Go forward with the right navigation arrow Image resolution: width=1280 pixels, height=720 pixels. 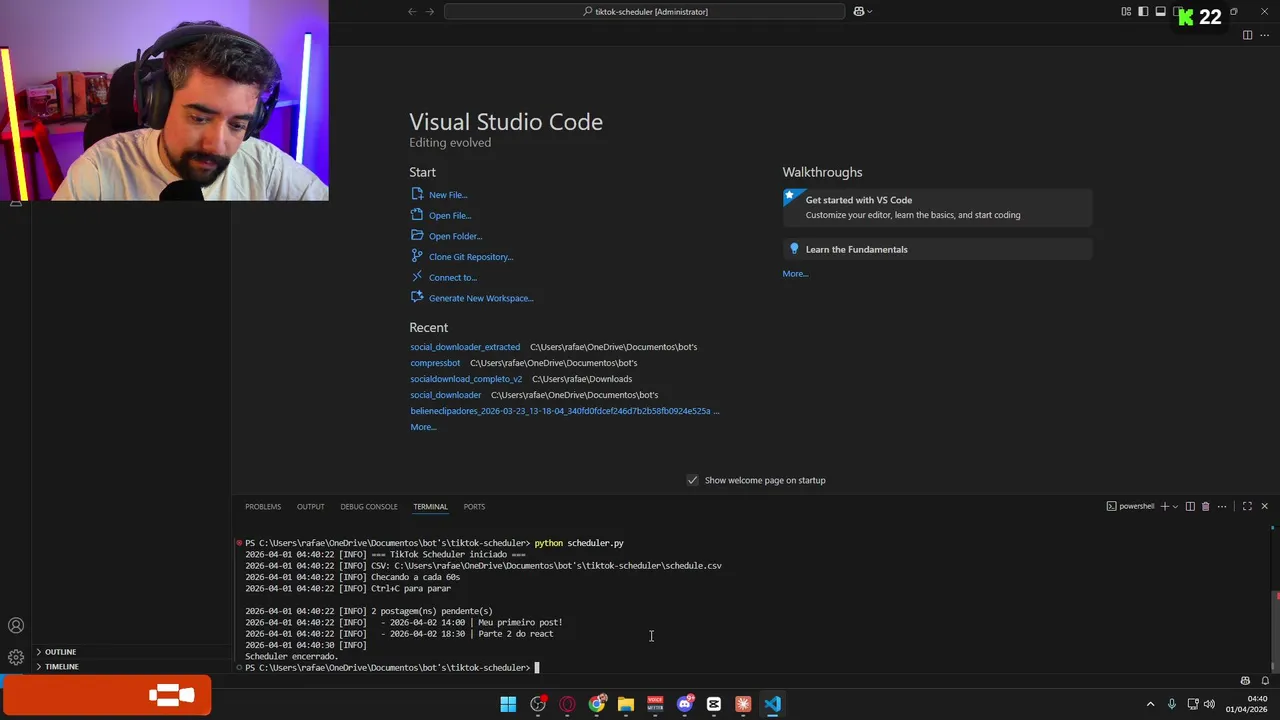[430, 11]
